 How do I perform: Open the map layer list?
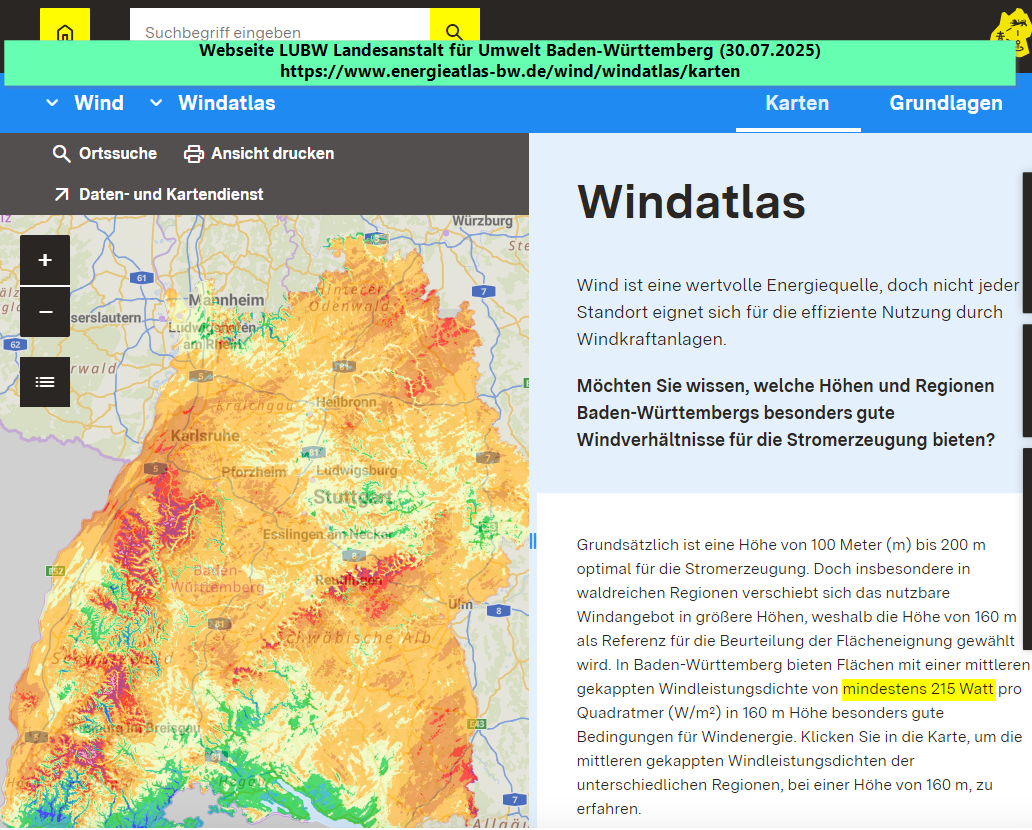[45, 382]
